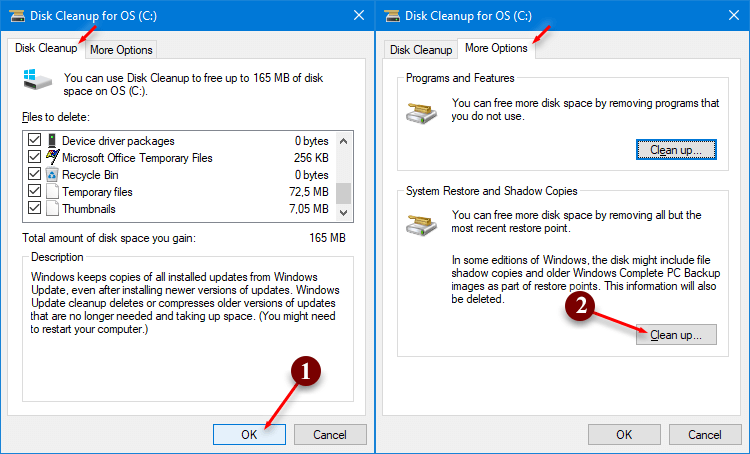Screen dimensions: 750x454
Task: Uncheck the Recycle Bin checkbox
Action: pyautogui.click(x=34, y=174)
